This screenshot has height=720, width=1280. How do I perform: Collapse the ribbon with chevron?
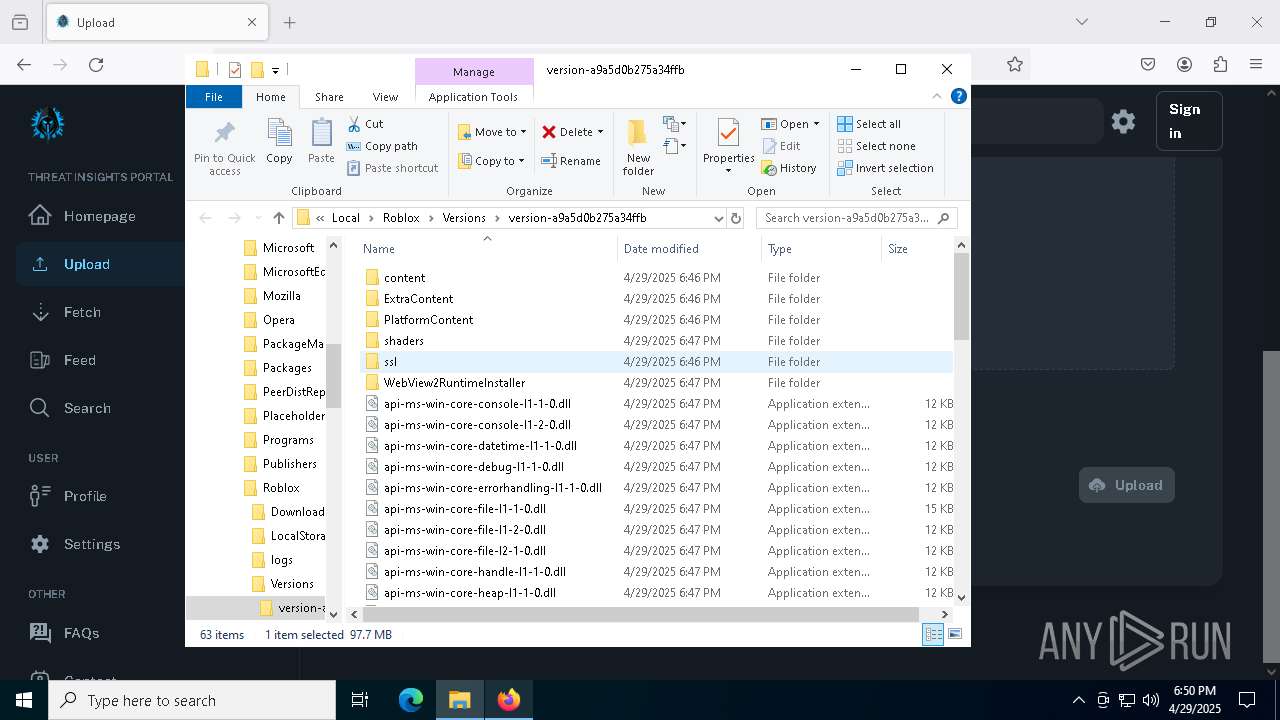[937, 97]
